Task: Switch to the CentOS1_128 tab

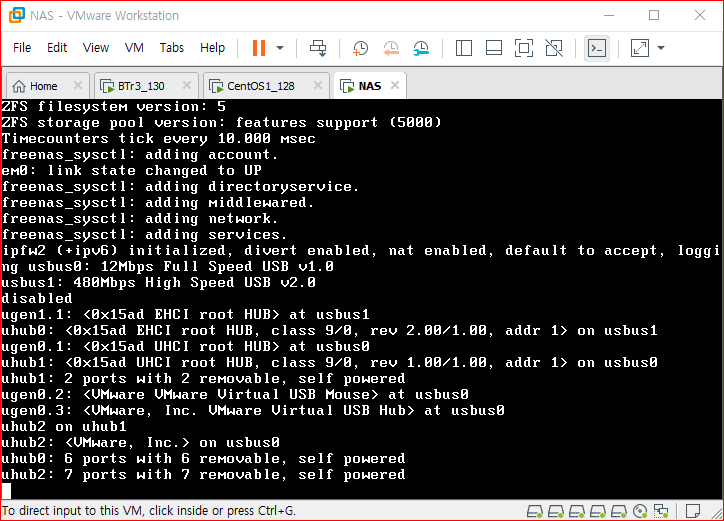Action: [x=260, y=86]
